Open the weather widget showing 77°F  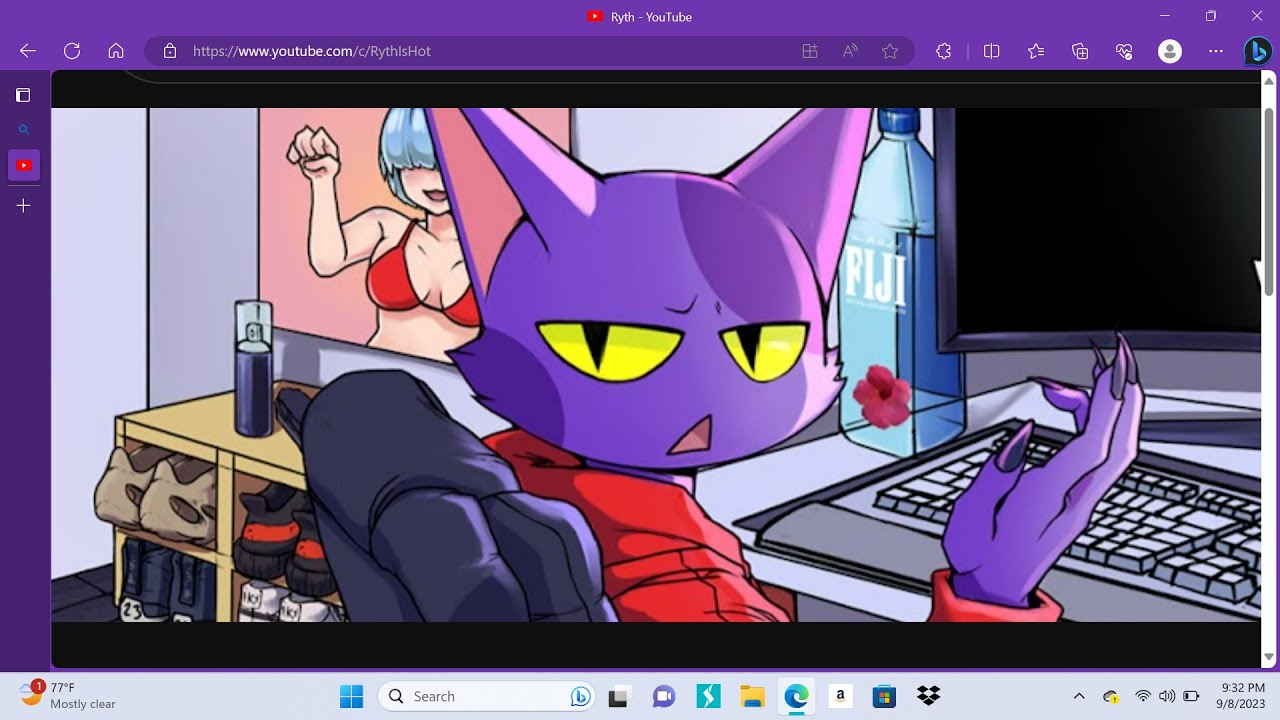68,696
